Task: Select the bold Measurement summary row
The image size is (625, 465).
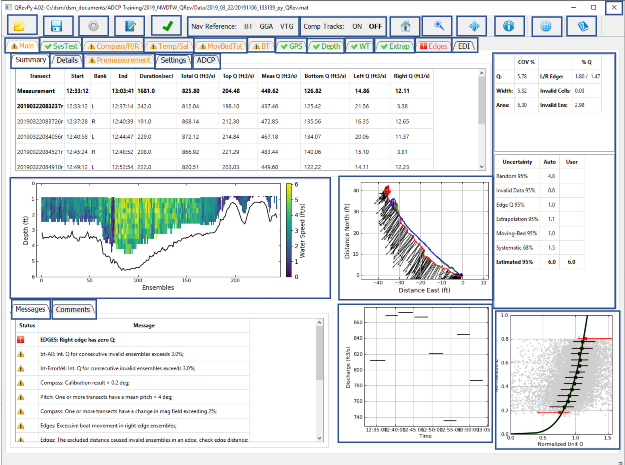Action: coord(224,91)
